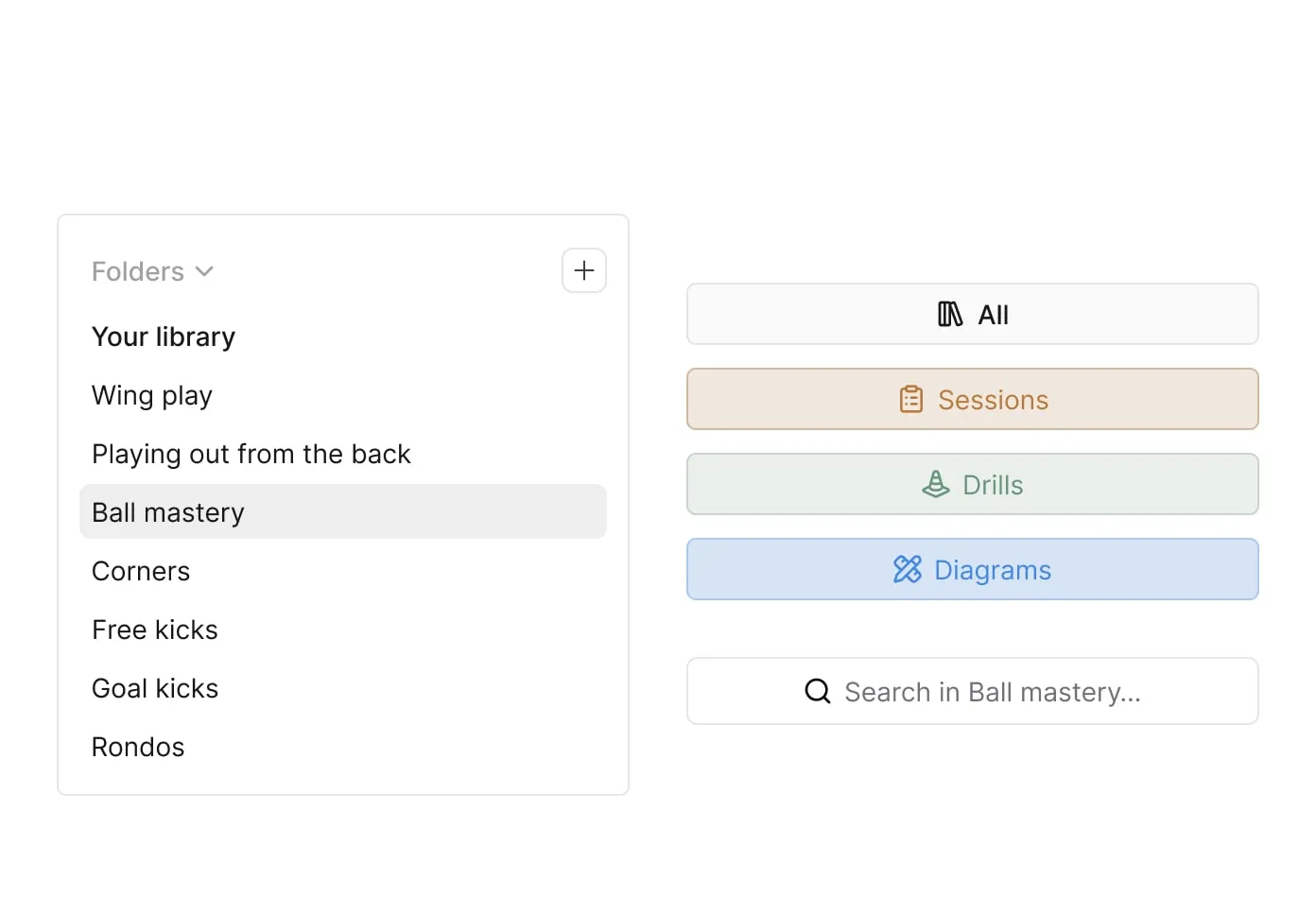The width and height of the screenshot is (1316, 915).
Task: Open Your library
Action: 164,337
